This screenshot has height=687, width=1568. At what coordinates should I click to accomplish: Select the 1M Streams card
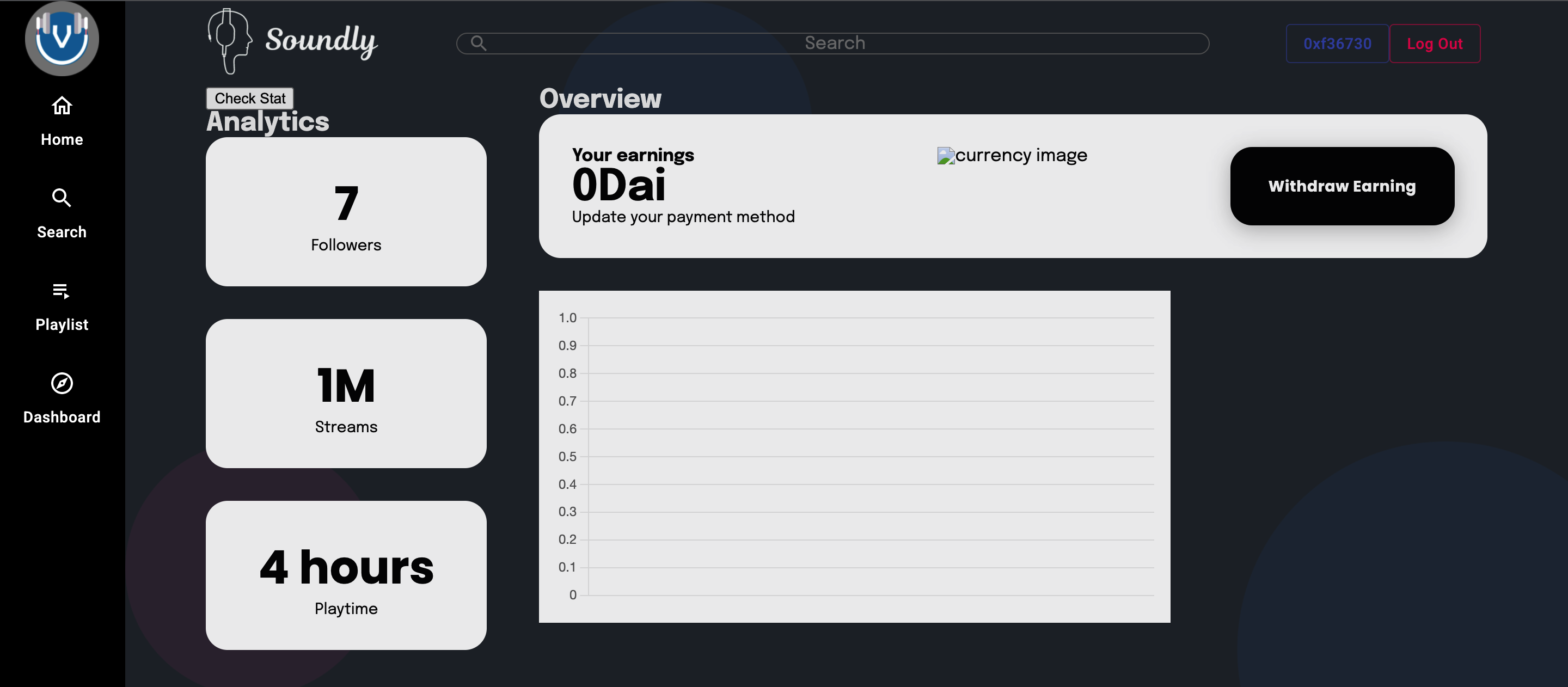pos(346,394)
